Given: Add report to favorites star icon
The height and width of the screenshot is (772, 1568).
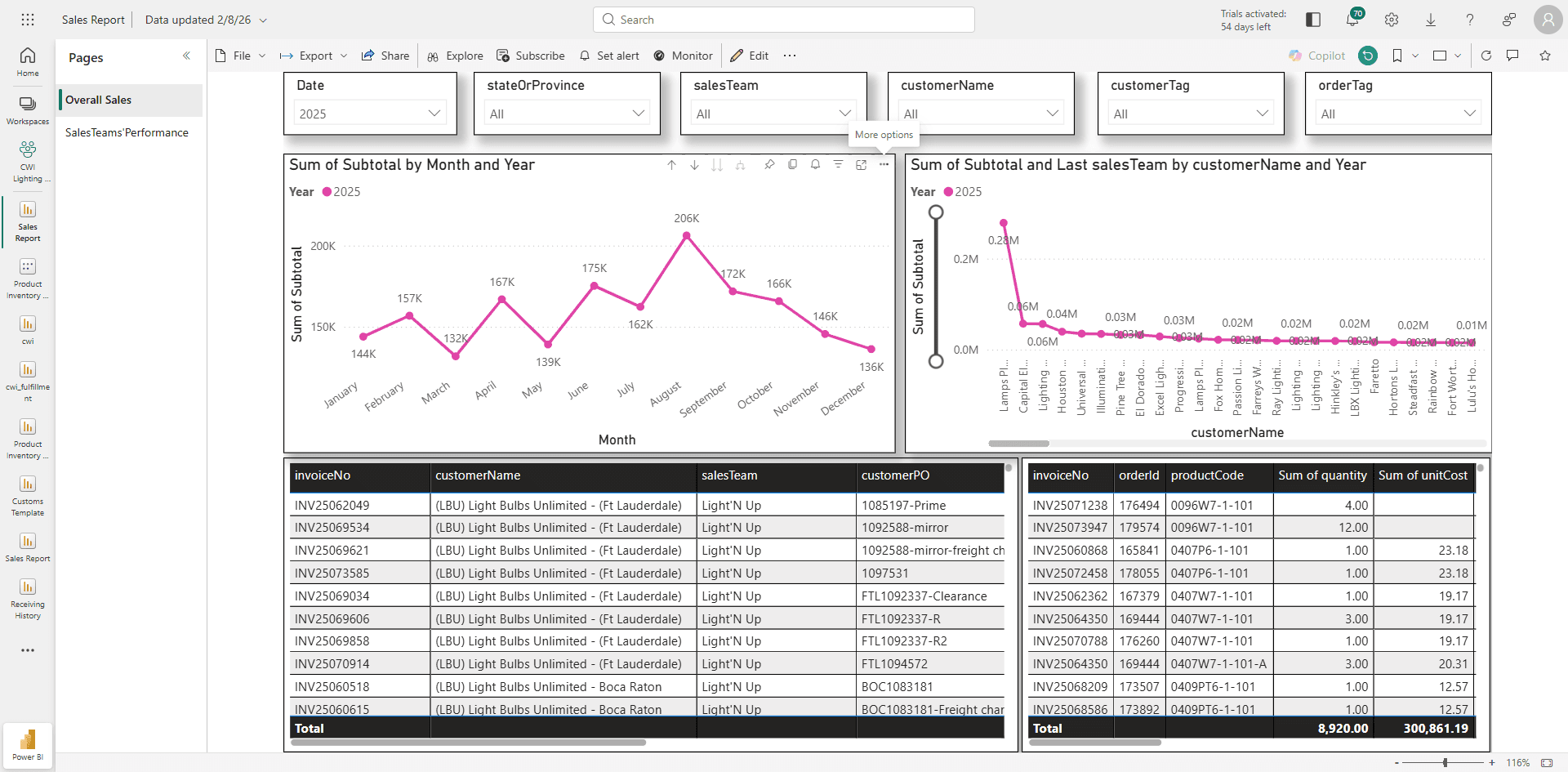Looking at the screenshot, I should pyautogui.click(x=1545, y=56).
